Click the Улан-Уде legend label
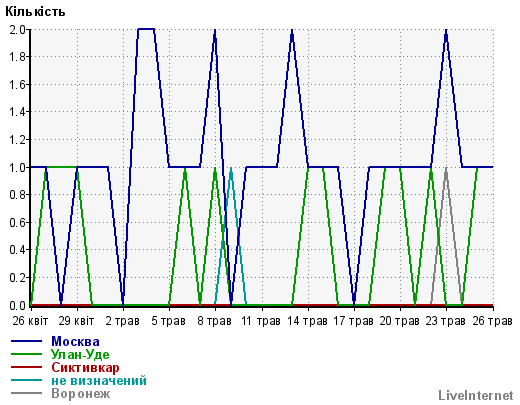This screenshot has width=520, height=405. click(80, 354)
